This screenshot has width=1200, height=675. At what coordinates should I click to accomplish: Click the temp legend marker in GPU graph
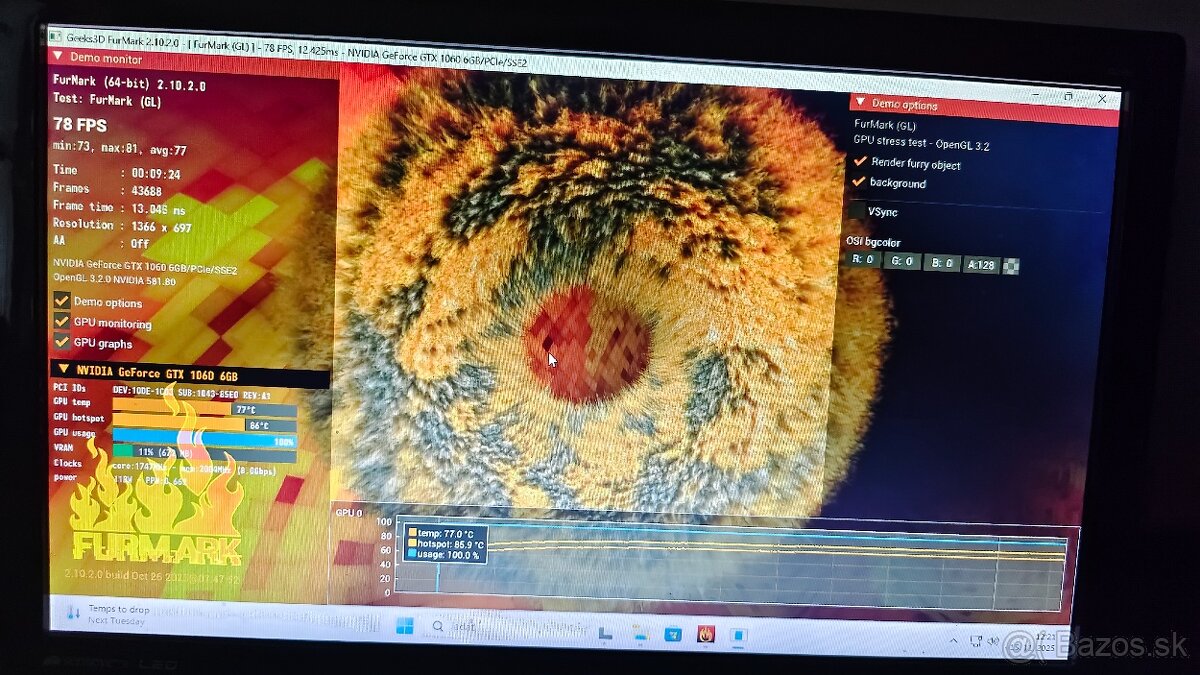point(411,532)
